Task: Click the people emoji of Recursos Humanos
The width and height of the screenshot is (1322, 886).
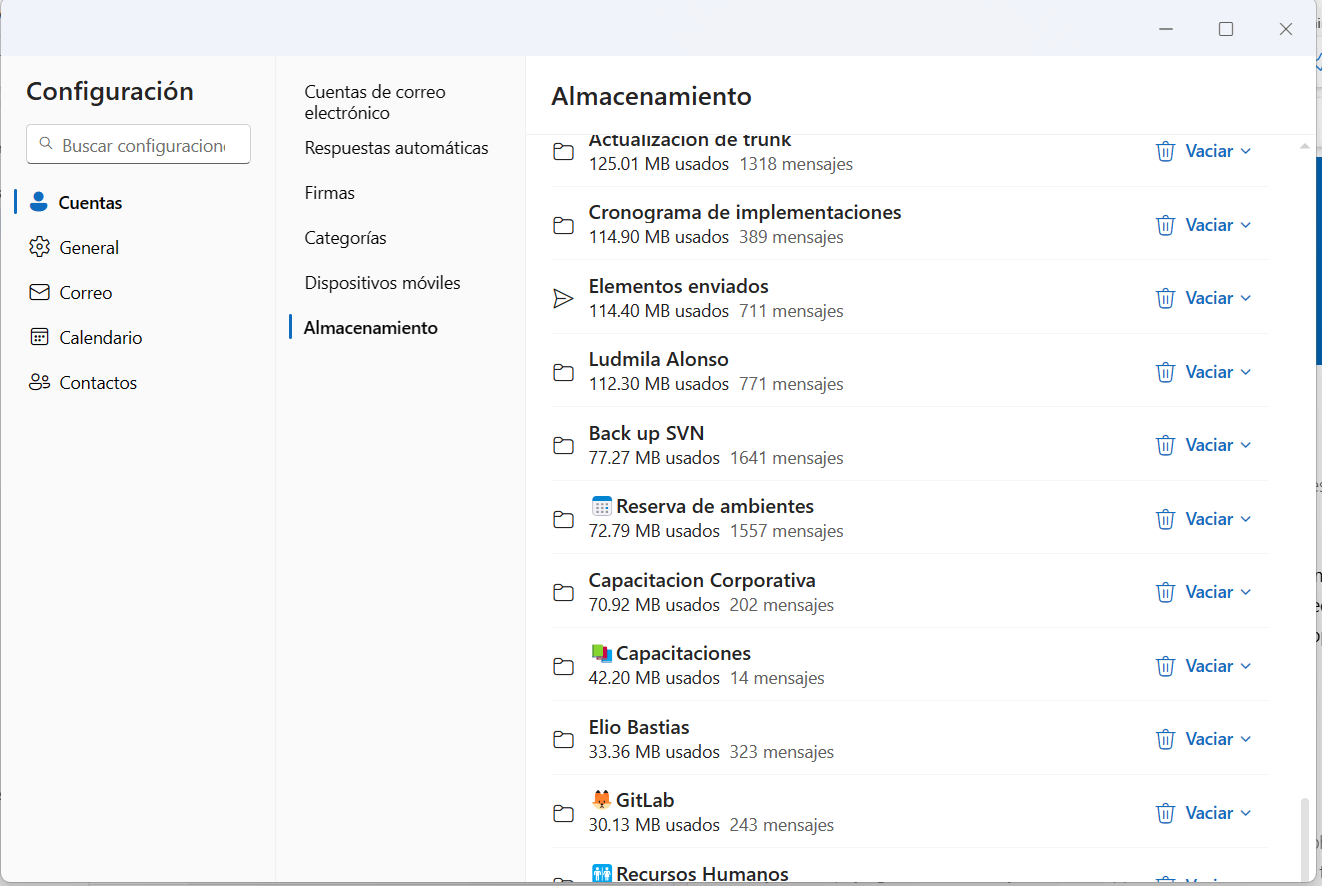Action: pos(601,874)
